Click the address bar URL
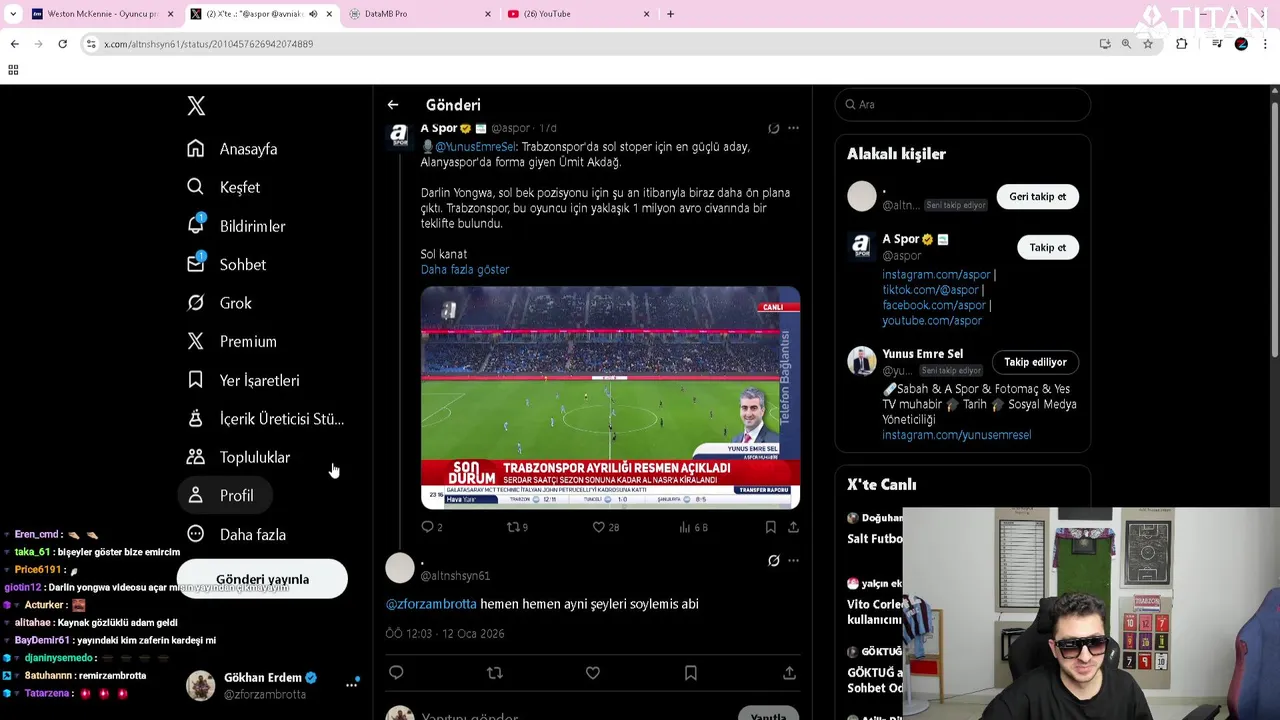Viewport: 1280px width, 720px height. 209,44
